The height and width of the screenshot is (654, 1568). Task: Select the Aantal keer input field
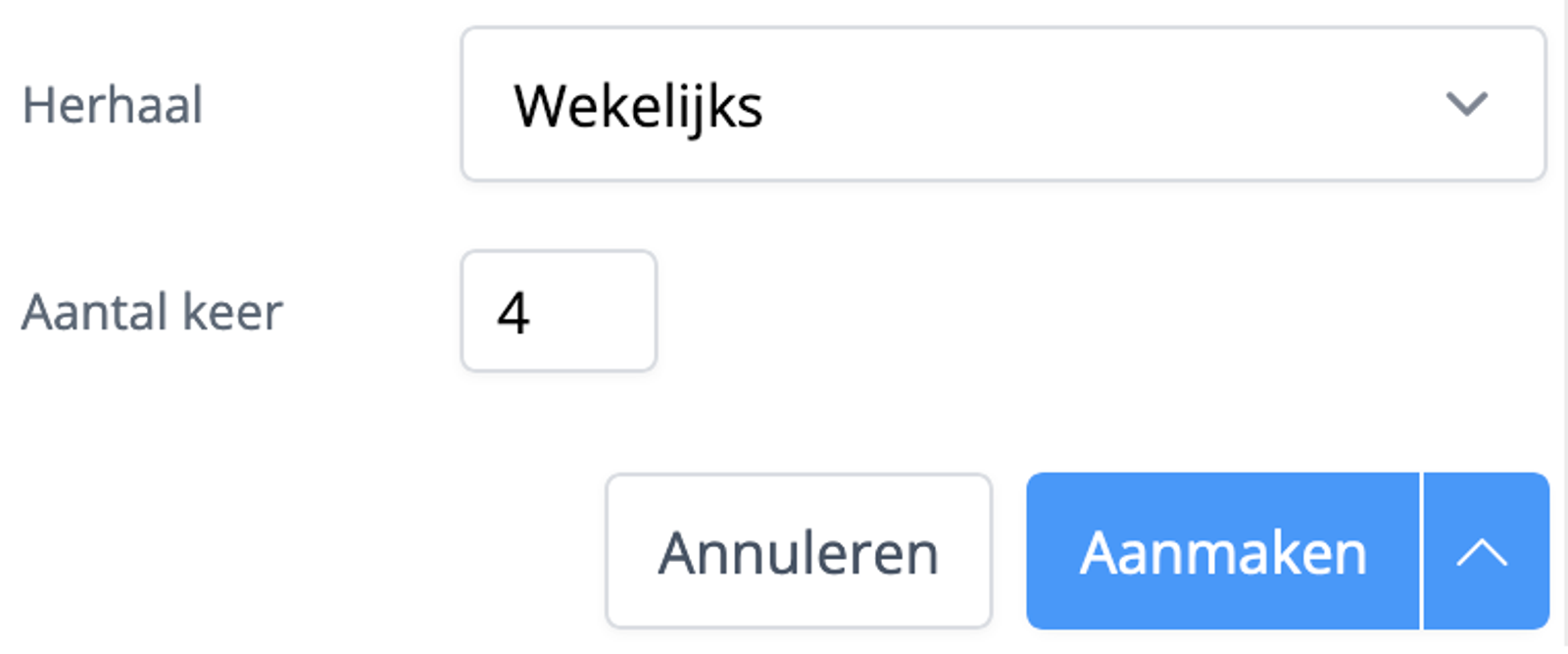557,311
